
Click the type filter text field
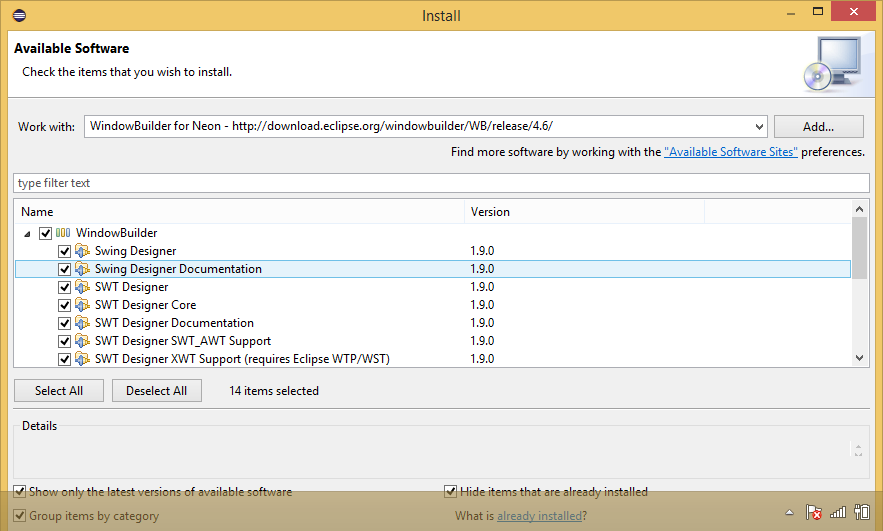(x=440, y=183)
